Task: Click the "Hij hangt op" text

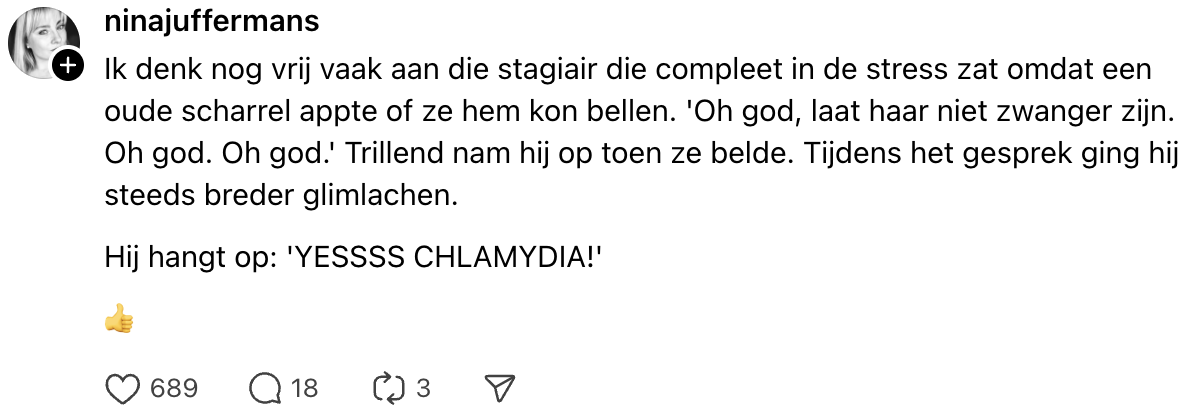Action: point(187,258)
